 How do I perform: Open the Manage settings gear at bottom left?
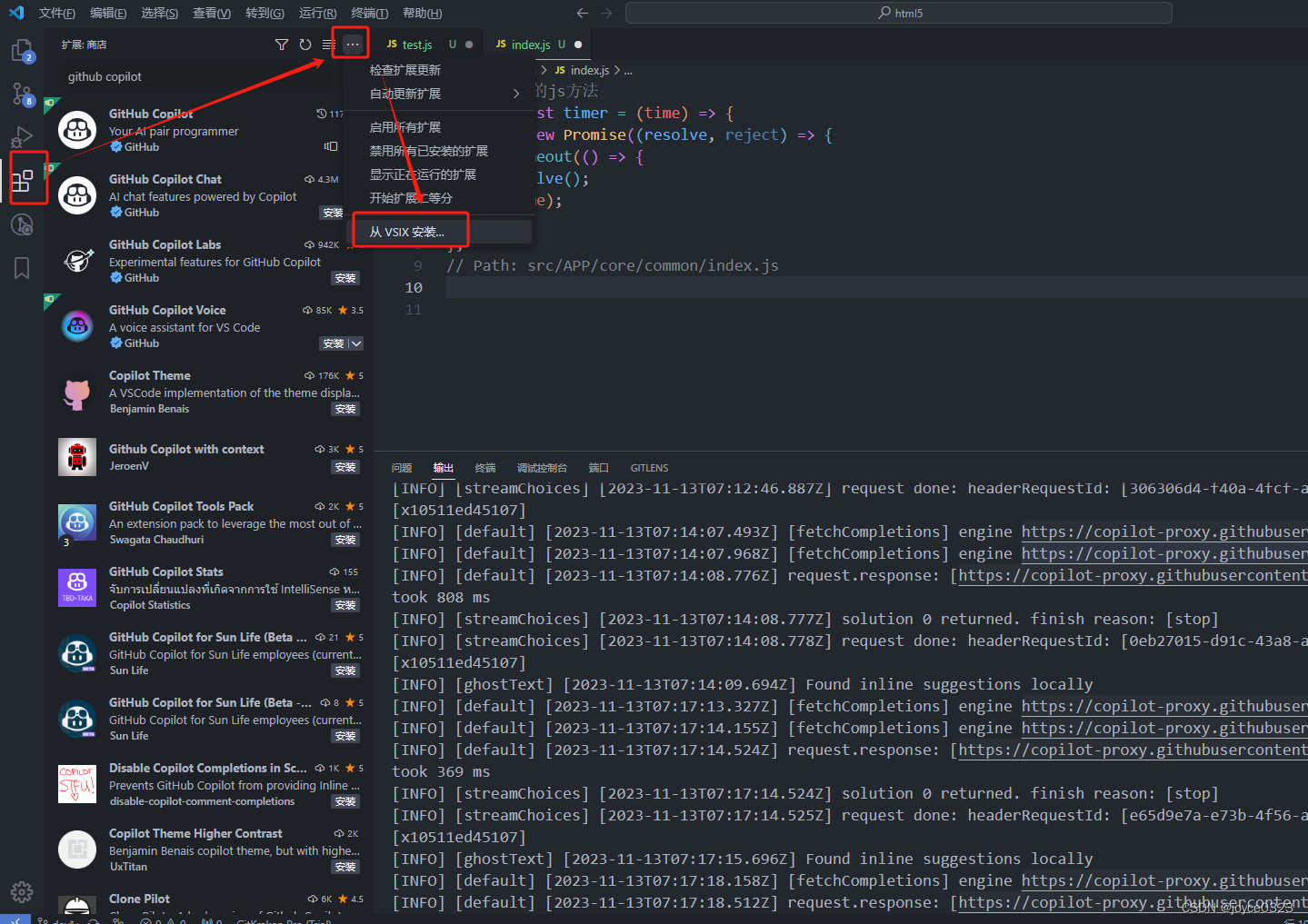pos(22,891)
